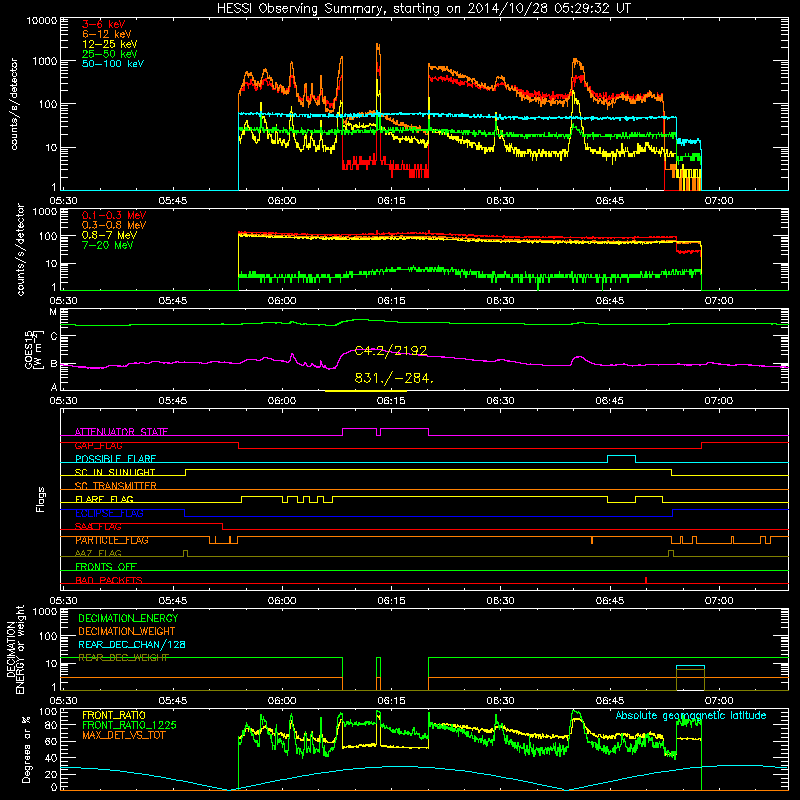Click the DECIMATION_ENERGY legend label
Viewport: 800px width, 800px height.
tap(128, 618)
